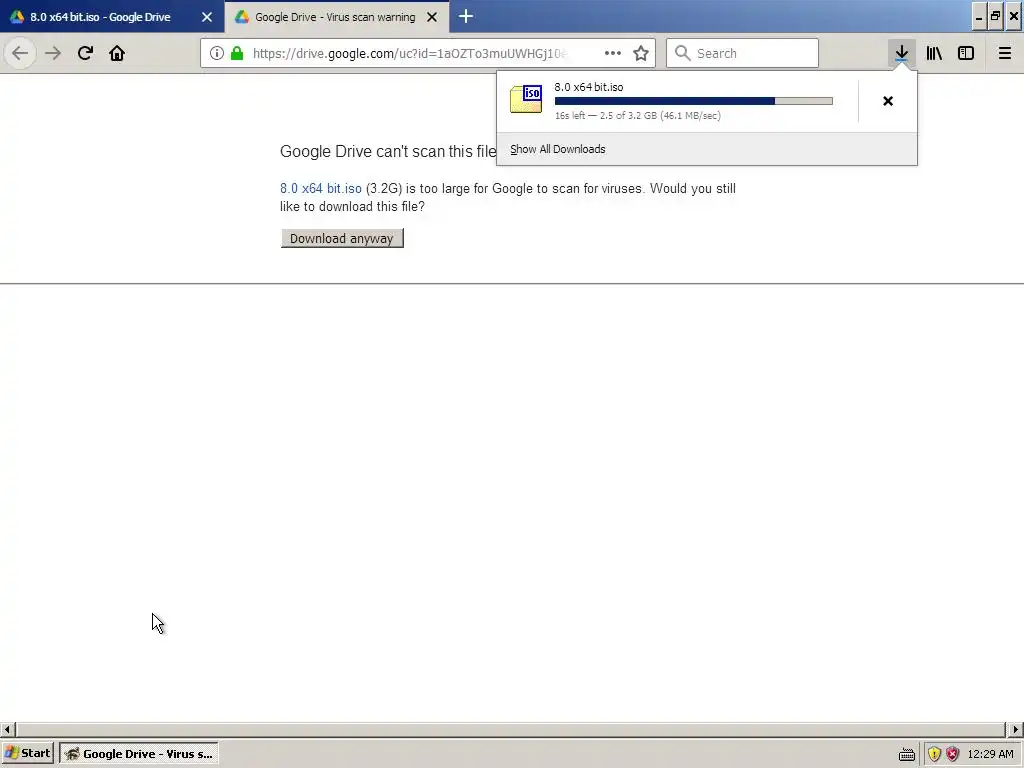Show sidebars button in toolbar
The width and height of the screenshot is (1024, 768).
966,53
